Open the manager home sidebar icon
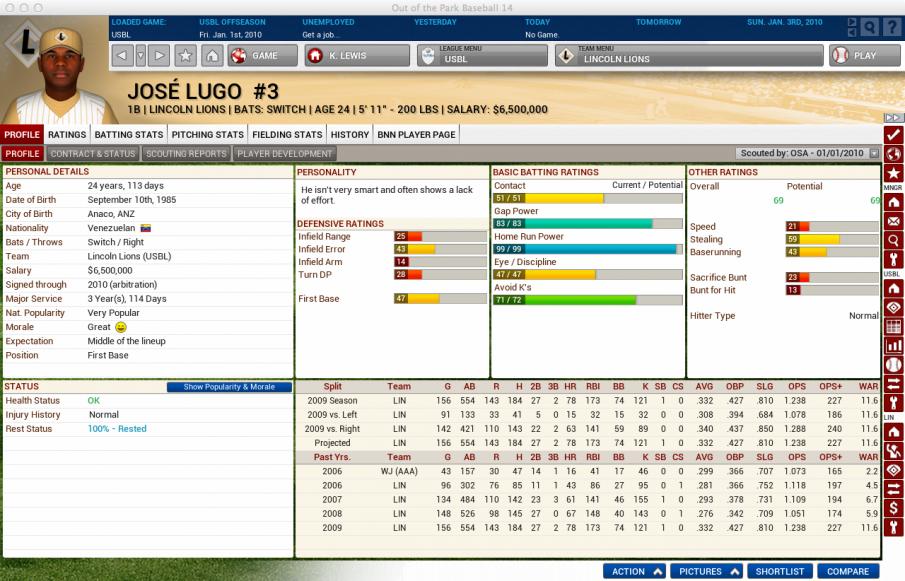The height and width of the screenshot is (581, 905). click(893, 202)
